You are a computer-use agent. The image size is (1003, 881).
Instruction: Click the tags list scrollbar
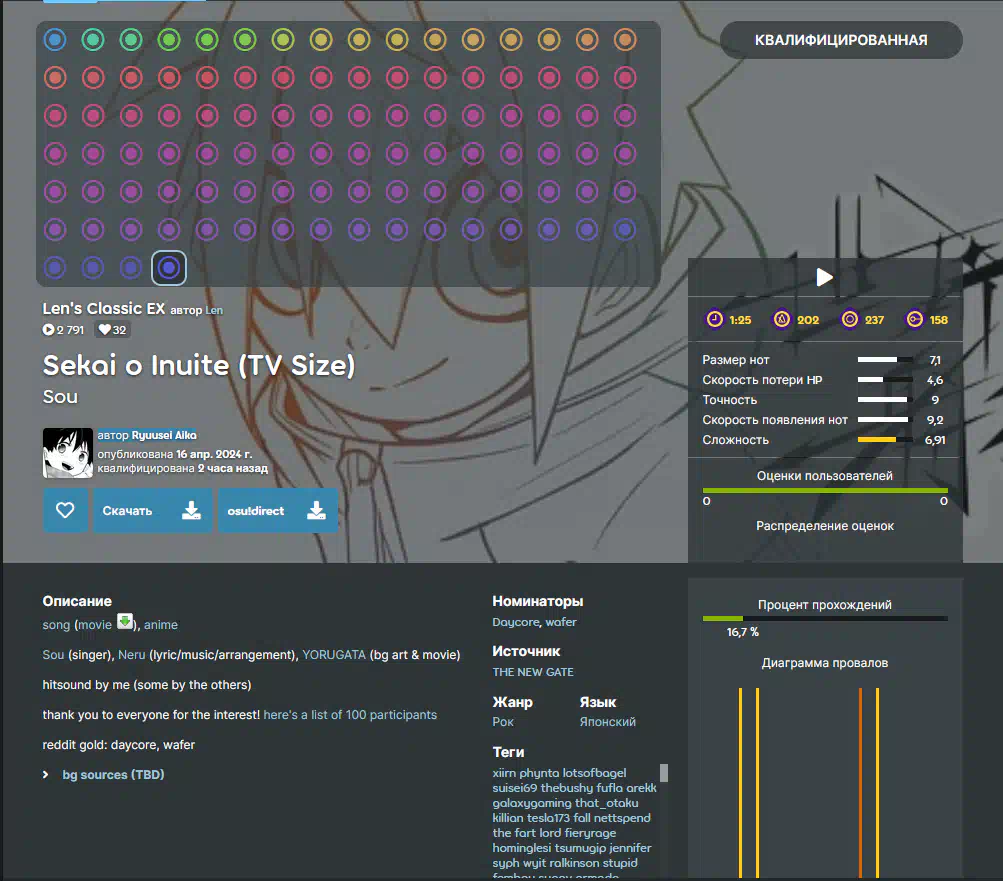point(664,773)
